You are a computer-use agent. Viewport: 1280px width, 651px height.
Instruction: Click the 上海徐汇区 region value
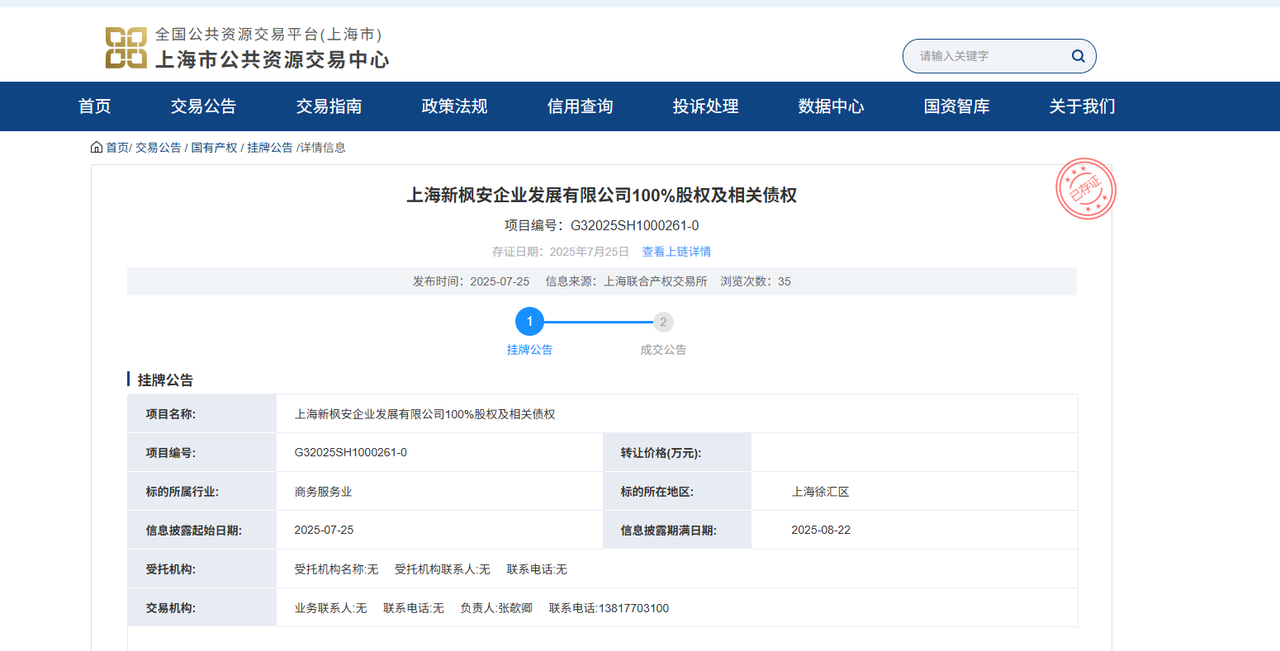820,492
